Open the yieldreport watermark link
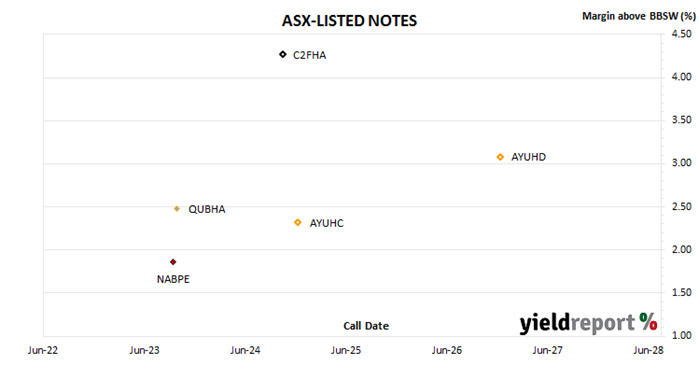The image size is (699, 365). (588, 323)
